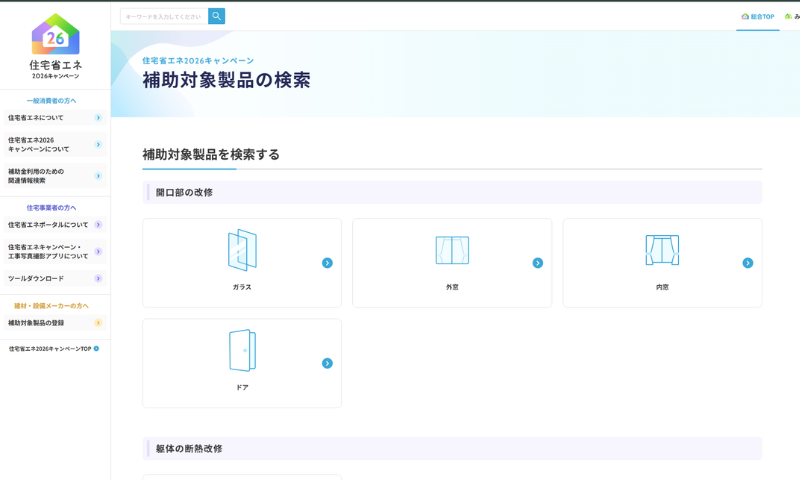Open ツールダウンロード in sidebar

coord(54,279)
